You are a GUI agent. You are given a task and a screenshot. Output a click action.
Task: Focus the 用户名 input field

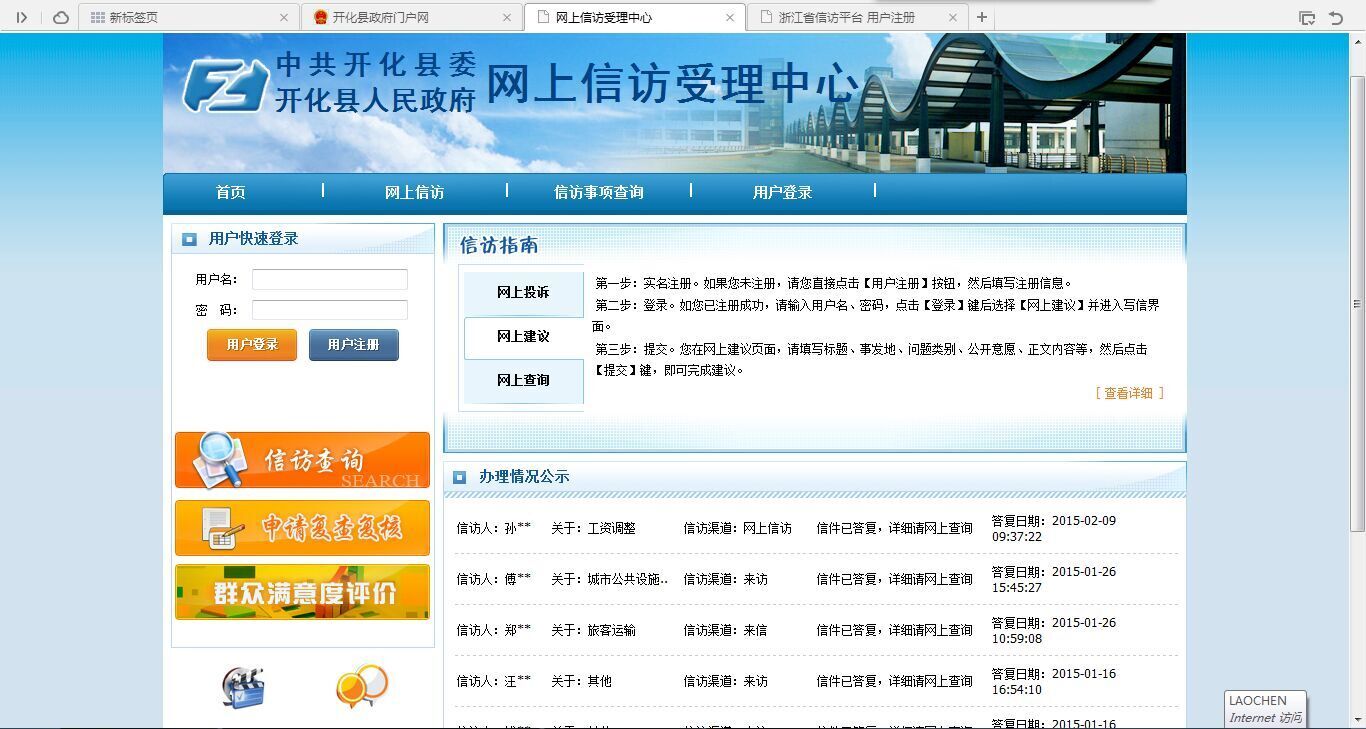point(330,279)
